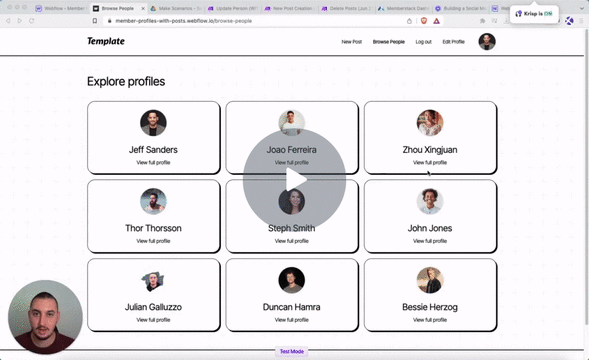Open the extensions puzzle icon
This screenshot has height=360, width=589.
(x=482, y=21)
